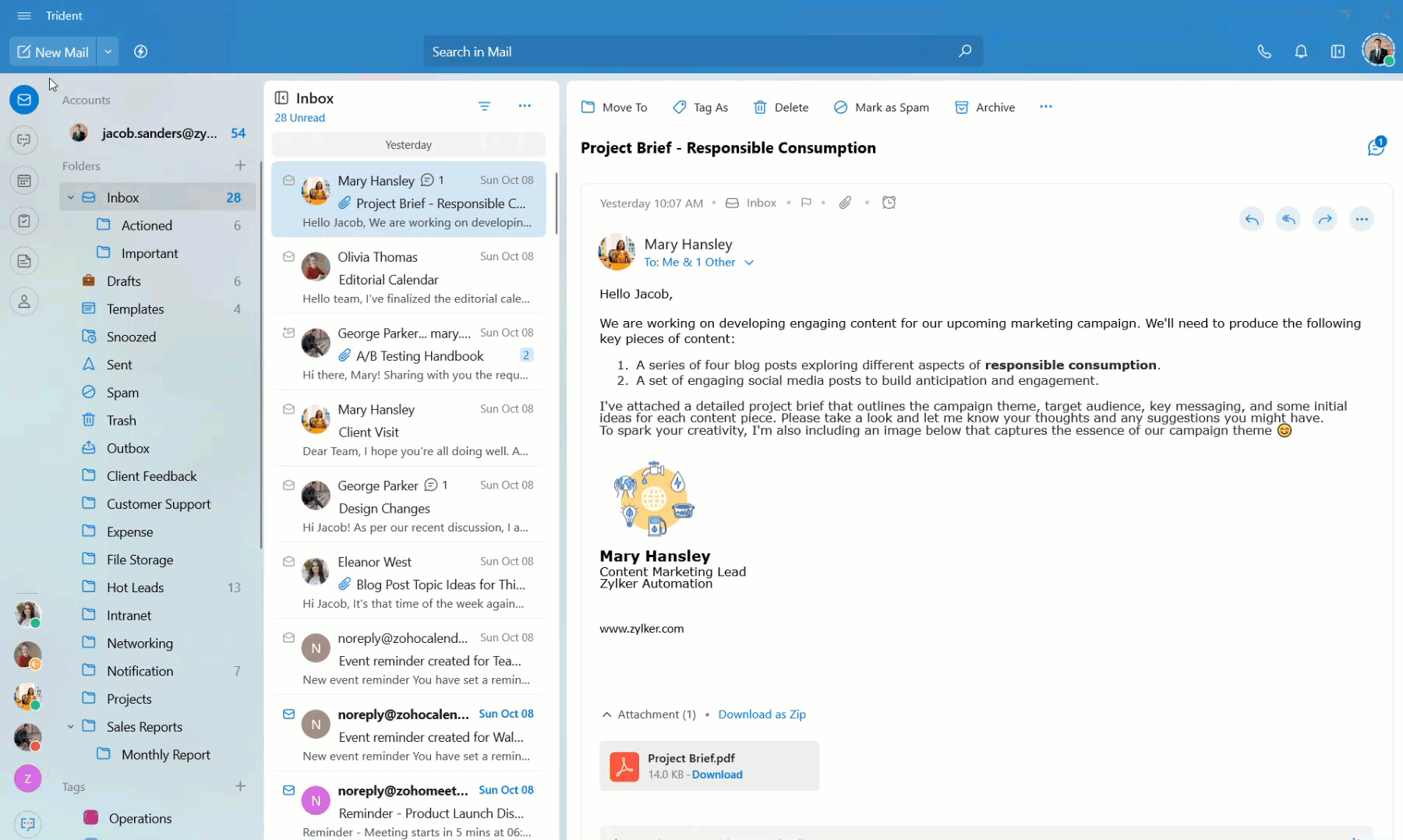
Task: Add a new tag with plus icon
Action: [240, 786]
